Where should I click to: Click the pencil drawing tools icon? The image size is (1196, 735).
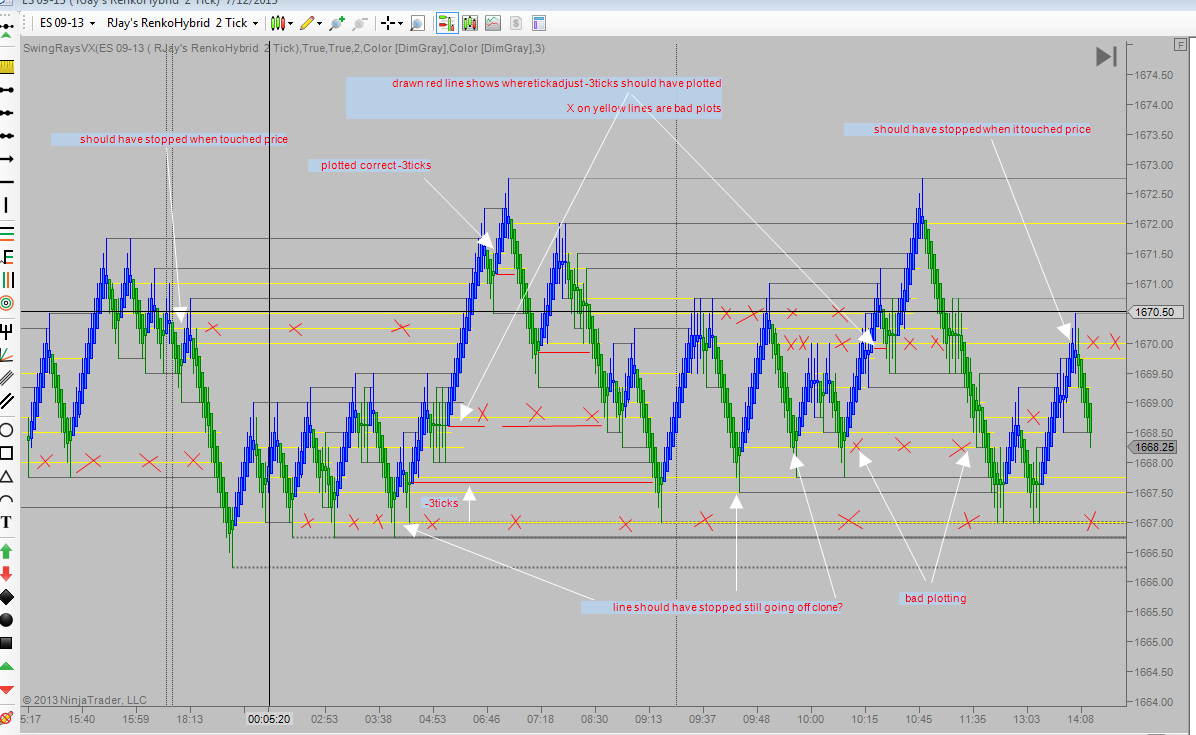[307, 23]
